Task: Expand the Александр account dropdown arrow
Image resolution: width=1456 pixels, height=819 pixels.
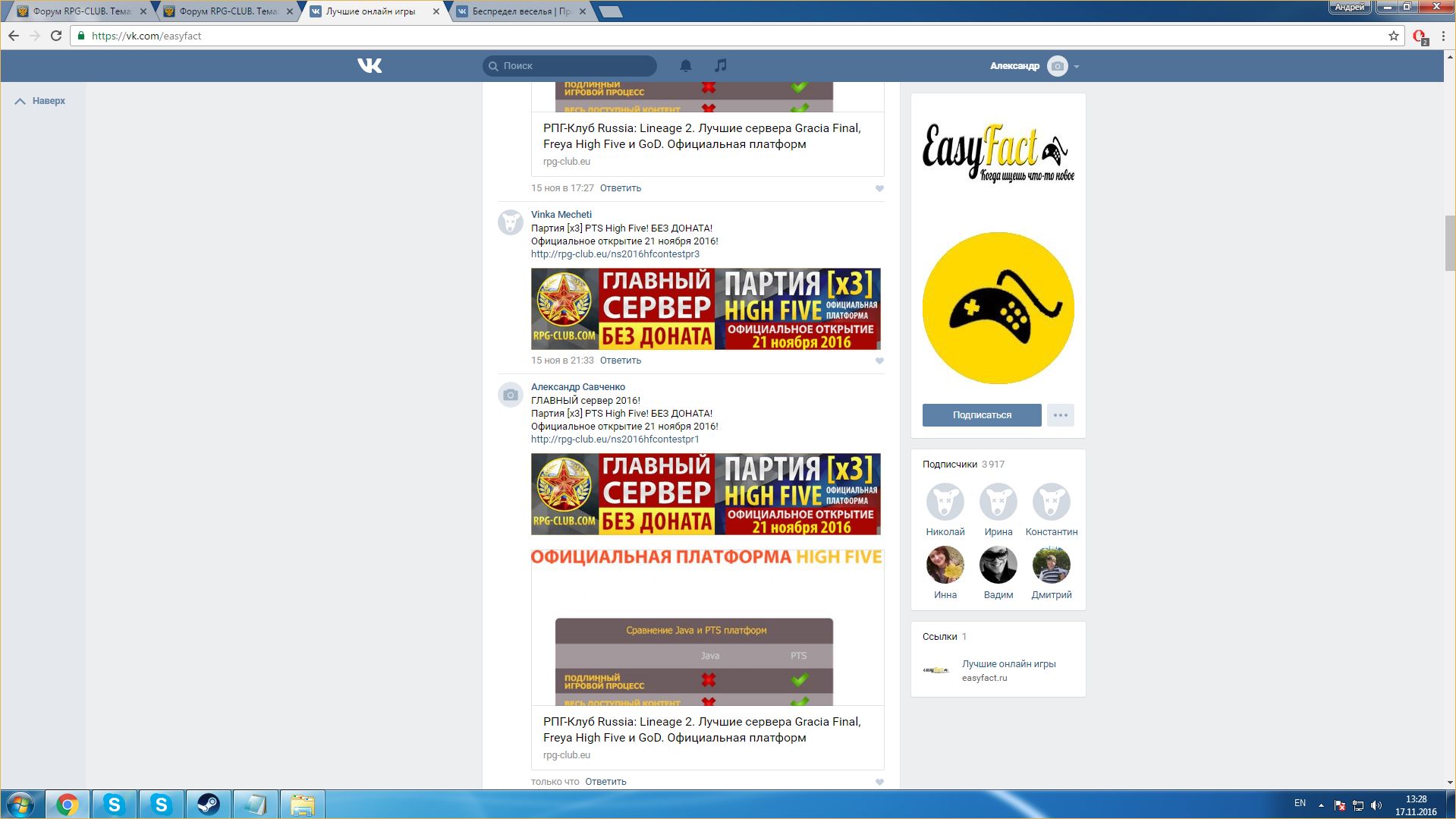Action: [1076, 67]
